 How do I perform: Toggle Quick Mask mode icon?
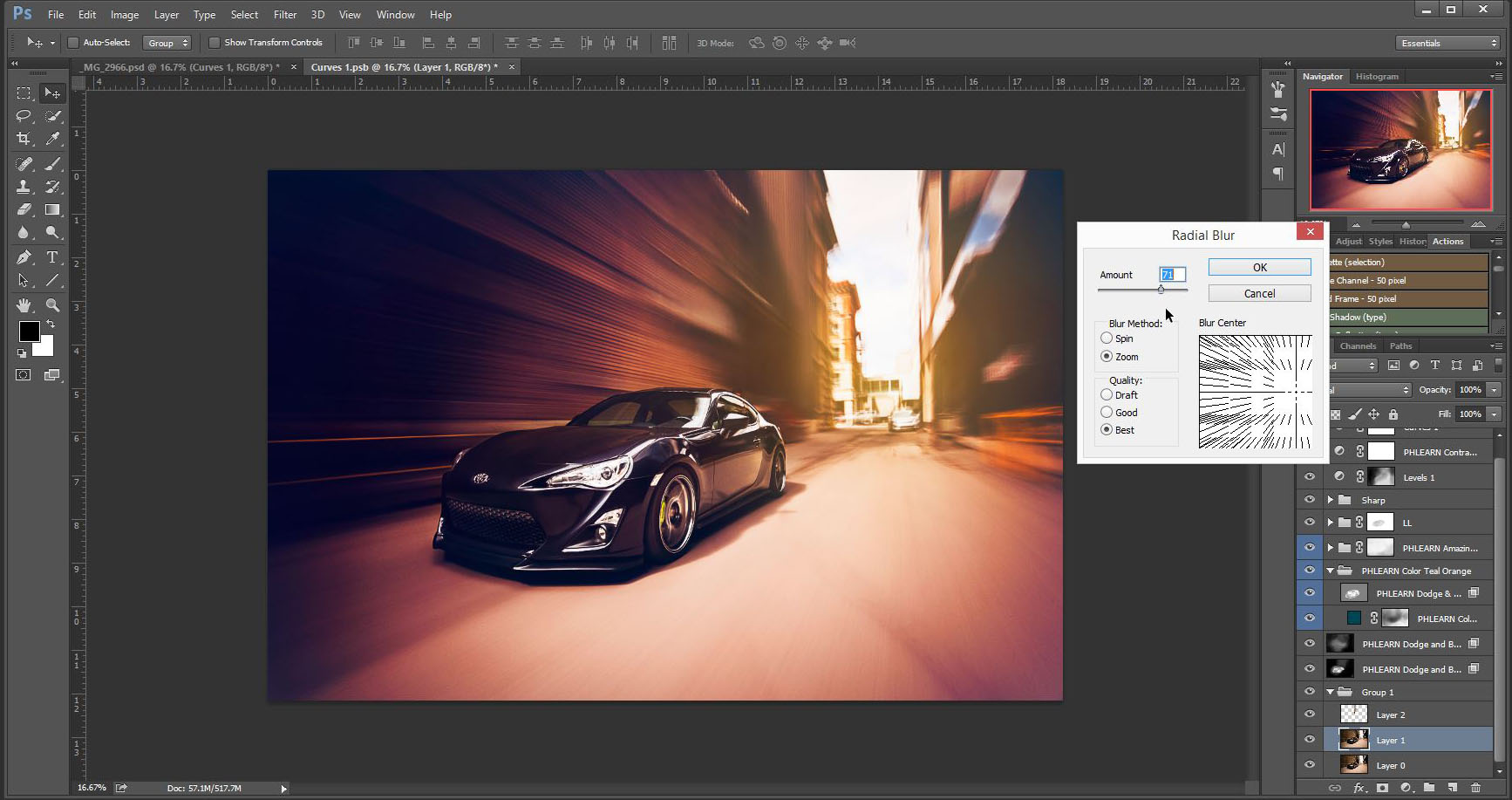click(x=24, y=375)
